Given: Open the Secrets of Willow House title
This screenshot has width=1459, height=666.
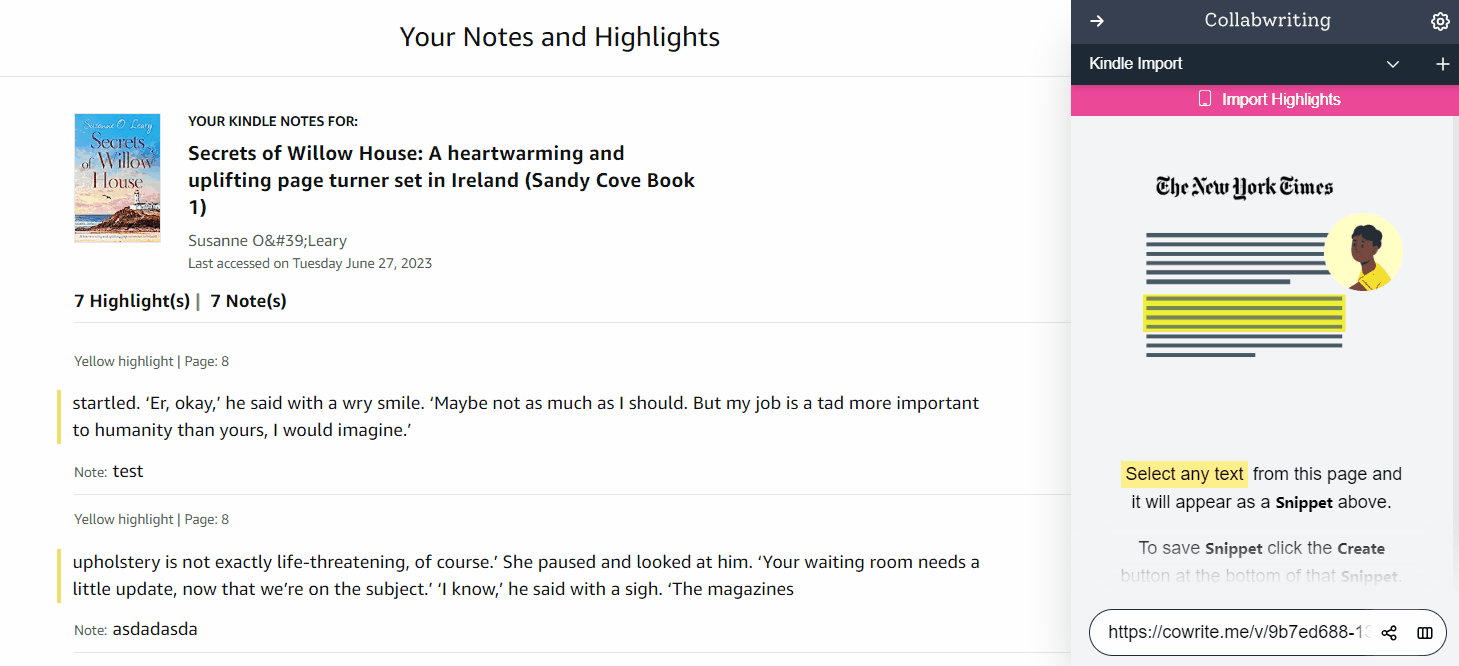Looking at the screenshot, I should pyautogui.click(x=441, y=180).
